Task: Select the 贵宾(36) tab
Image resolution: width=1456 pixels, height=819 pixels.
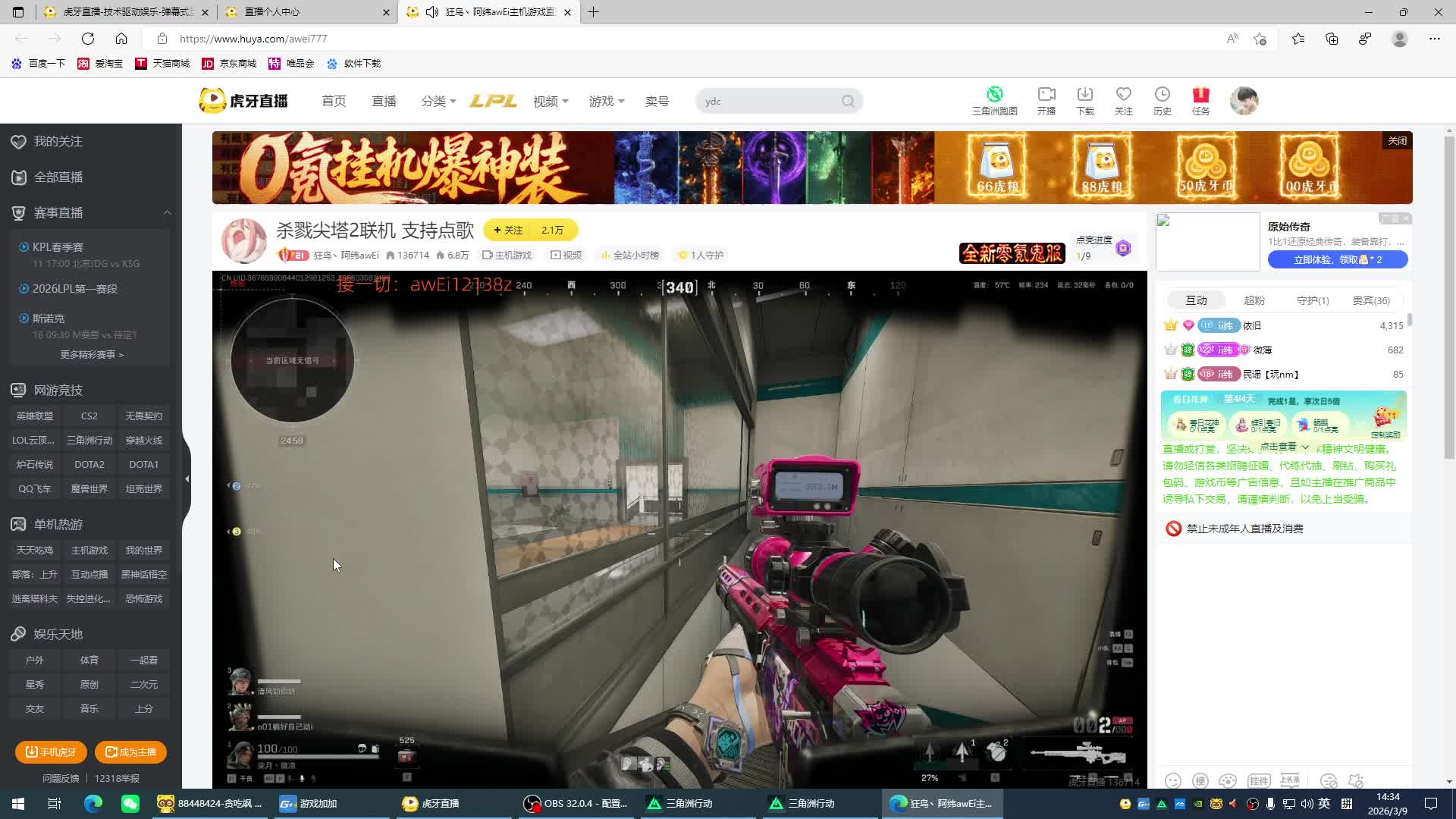Action: point(1370,300)
